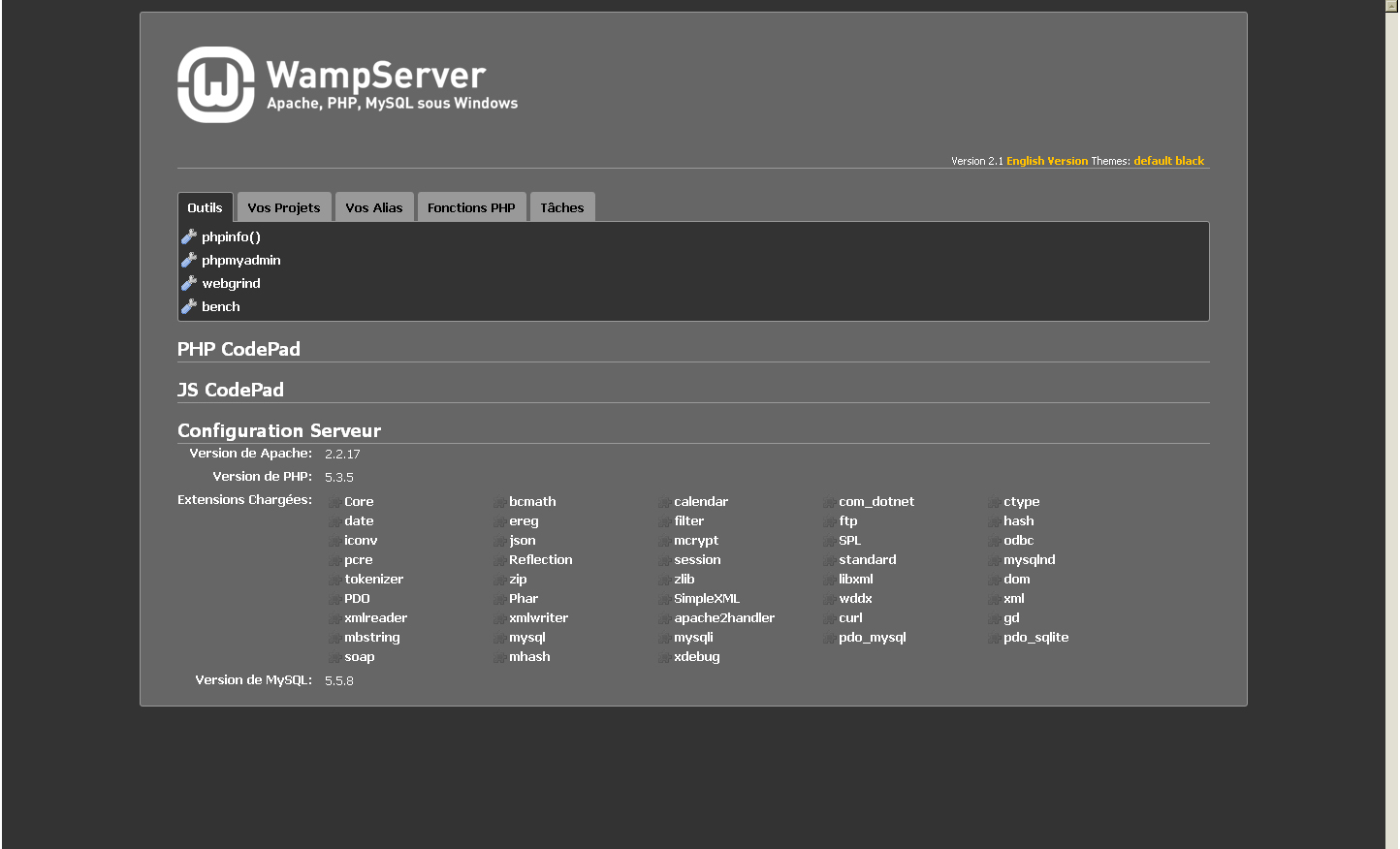The height and width of the screenshot is (849, 1400).
Task: Click the extension icon next to xdebug
Action: 664,657
